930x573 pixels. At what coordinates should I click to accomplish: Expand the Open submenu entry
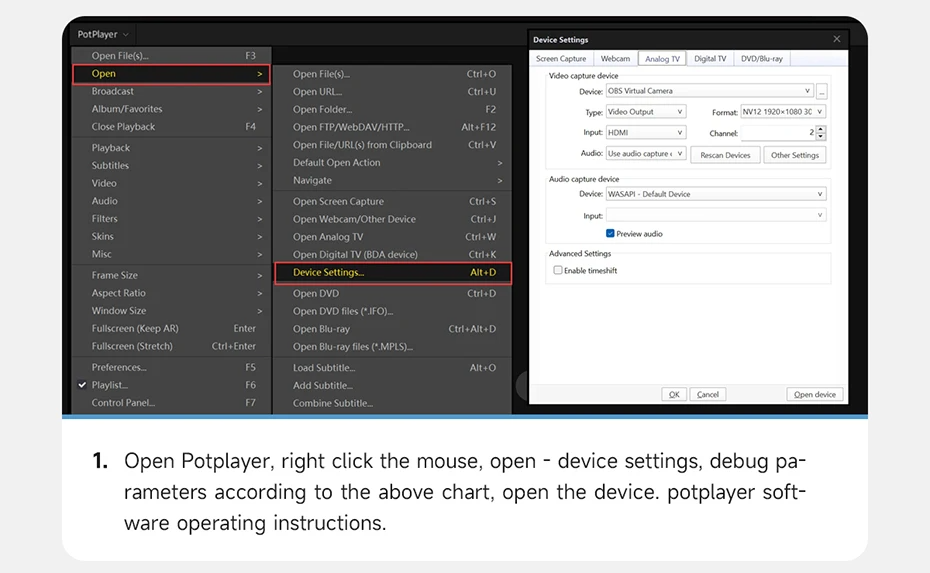click(x=172, y=74)
